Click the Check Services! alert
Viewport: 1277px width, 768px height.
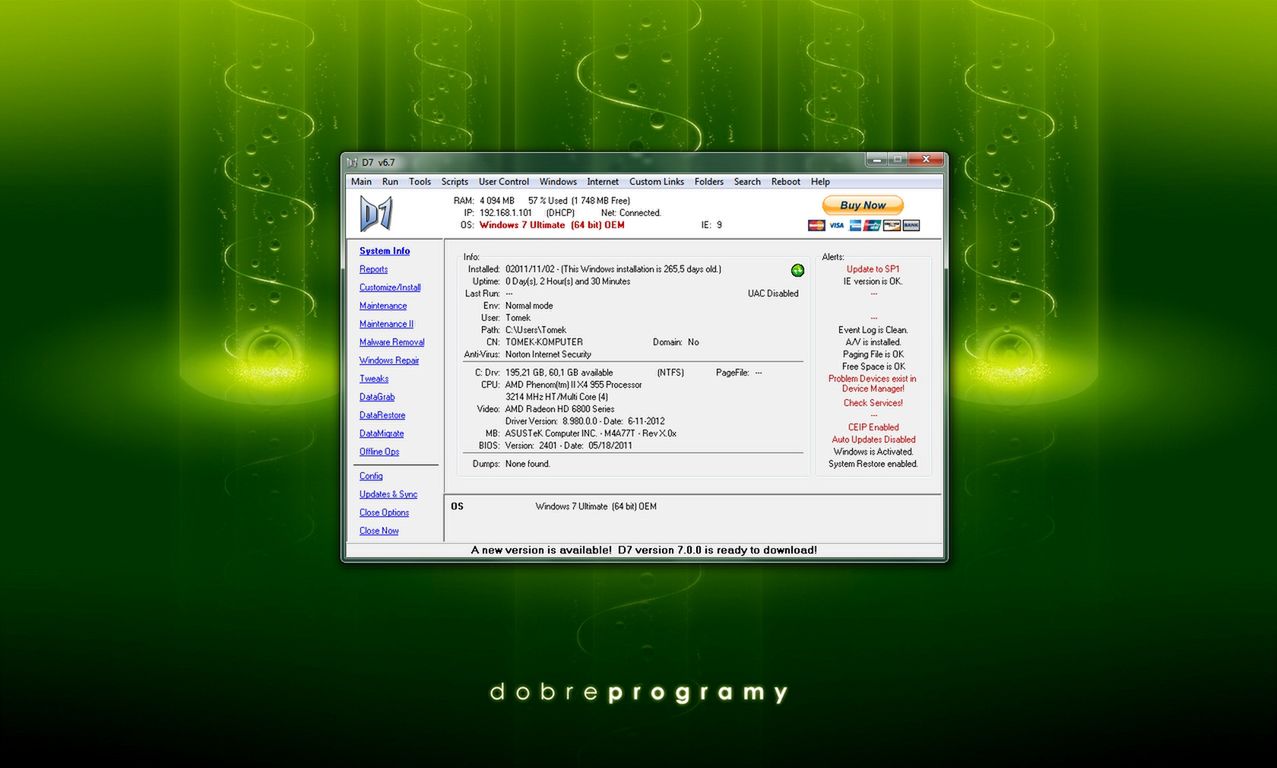tap(873, 403)
